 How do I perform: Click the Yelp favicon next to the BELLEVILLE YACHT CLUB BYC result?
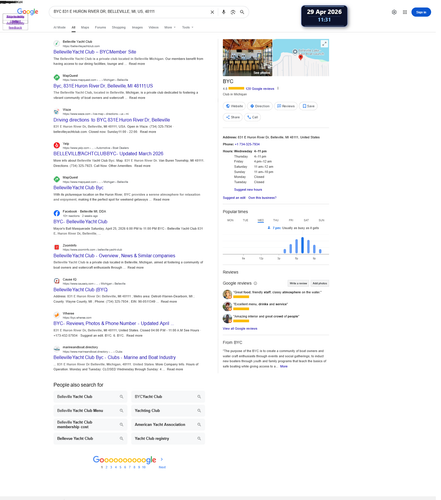click(57, 145)
